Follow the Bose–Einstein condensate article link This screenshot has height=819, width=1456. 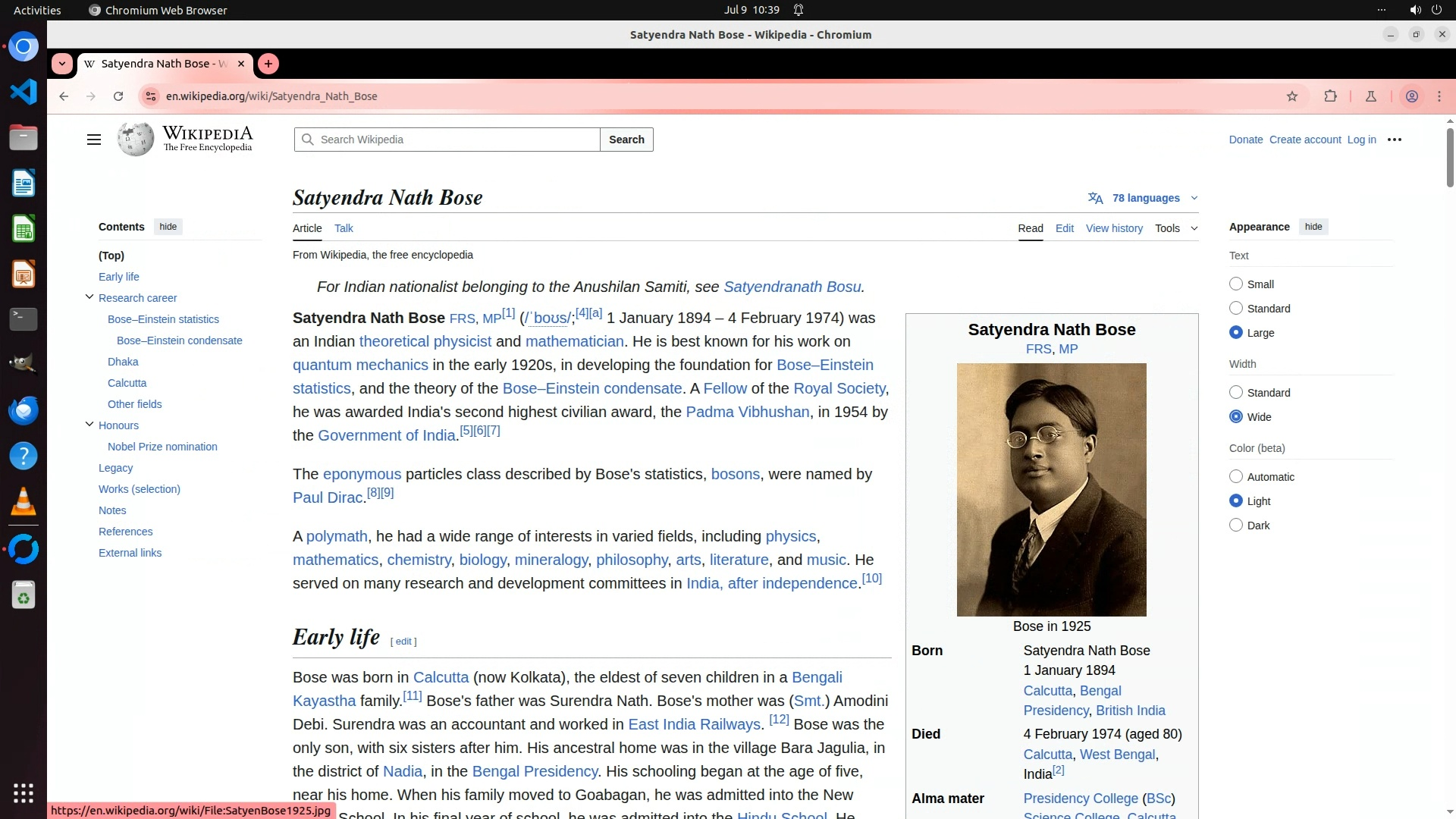point(591,388)
